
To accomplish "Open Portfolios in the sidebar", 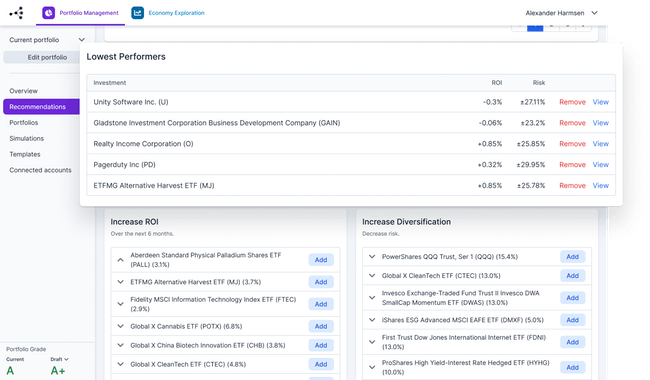I will pos(24,123).
